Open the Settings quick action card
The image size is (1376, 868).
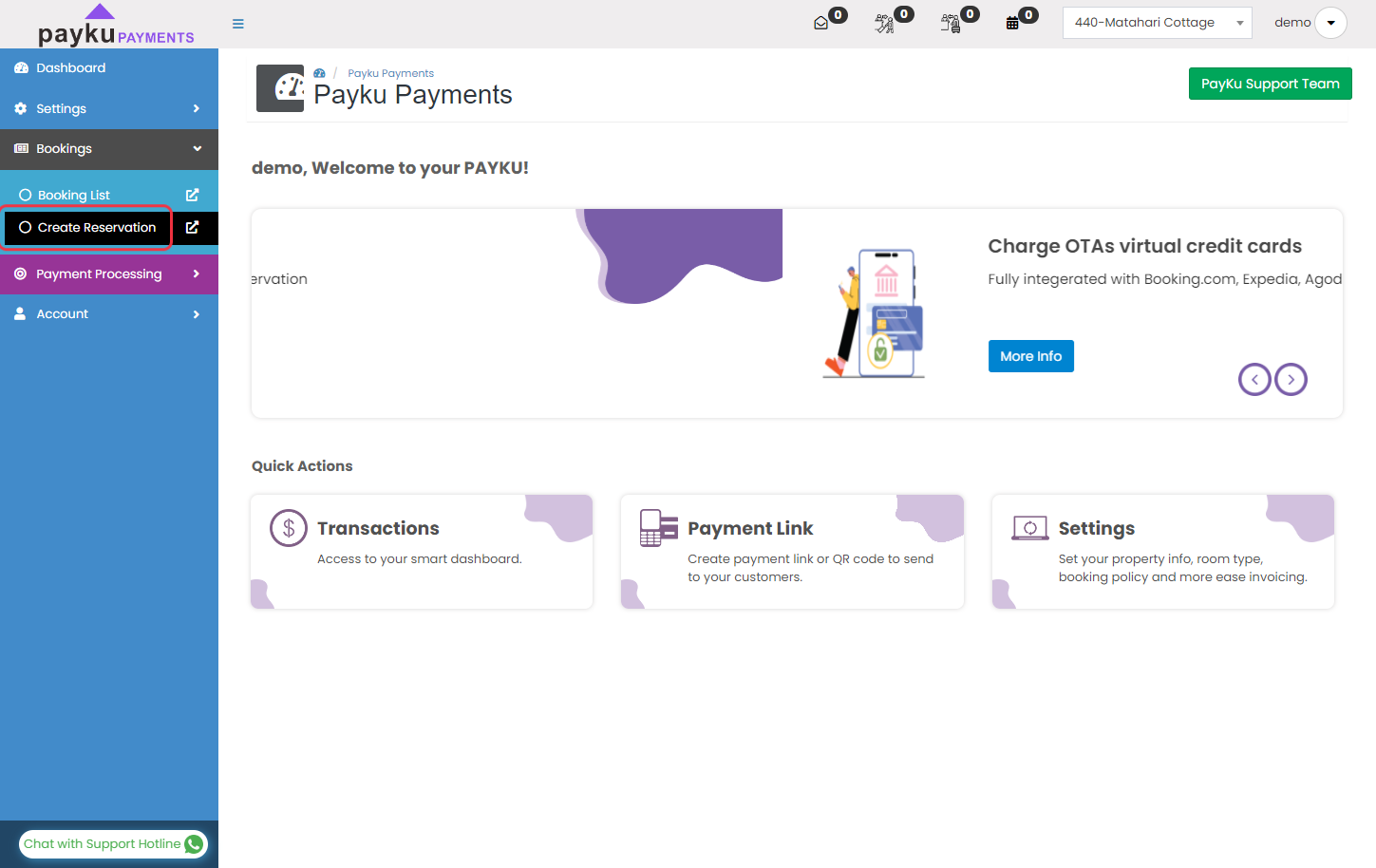[1163, 552]
